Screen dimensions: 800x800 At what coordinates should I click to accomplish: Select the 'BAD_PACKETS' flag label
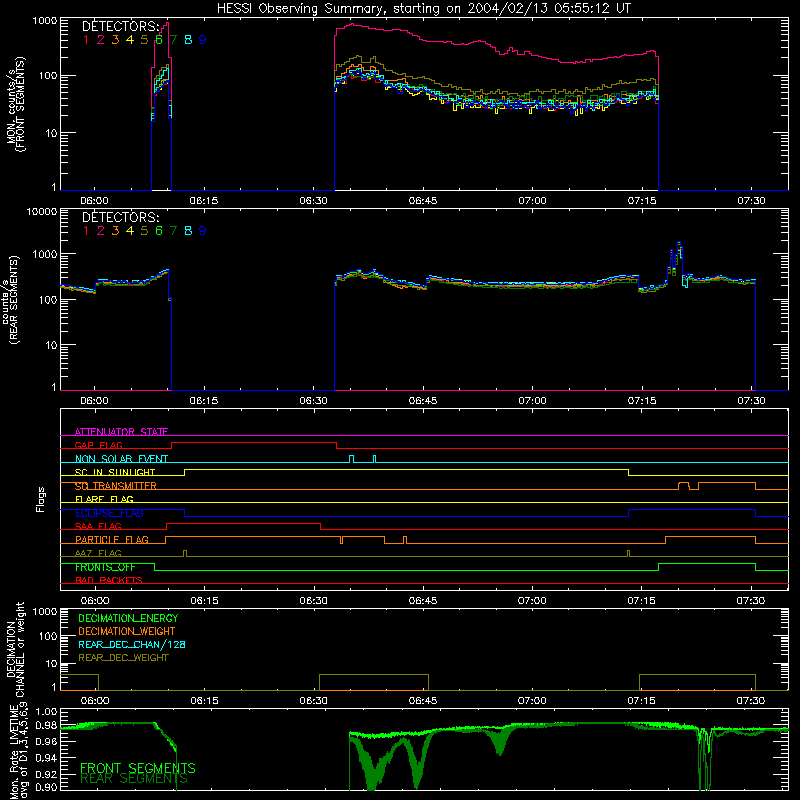109,581
